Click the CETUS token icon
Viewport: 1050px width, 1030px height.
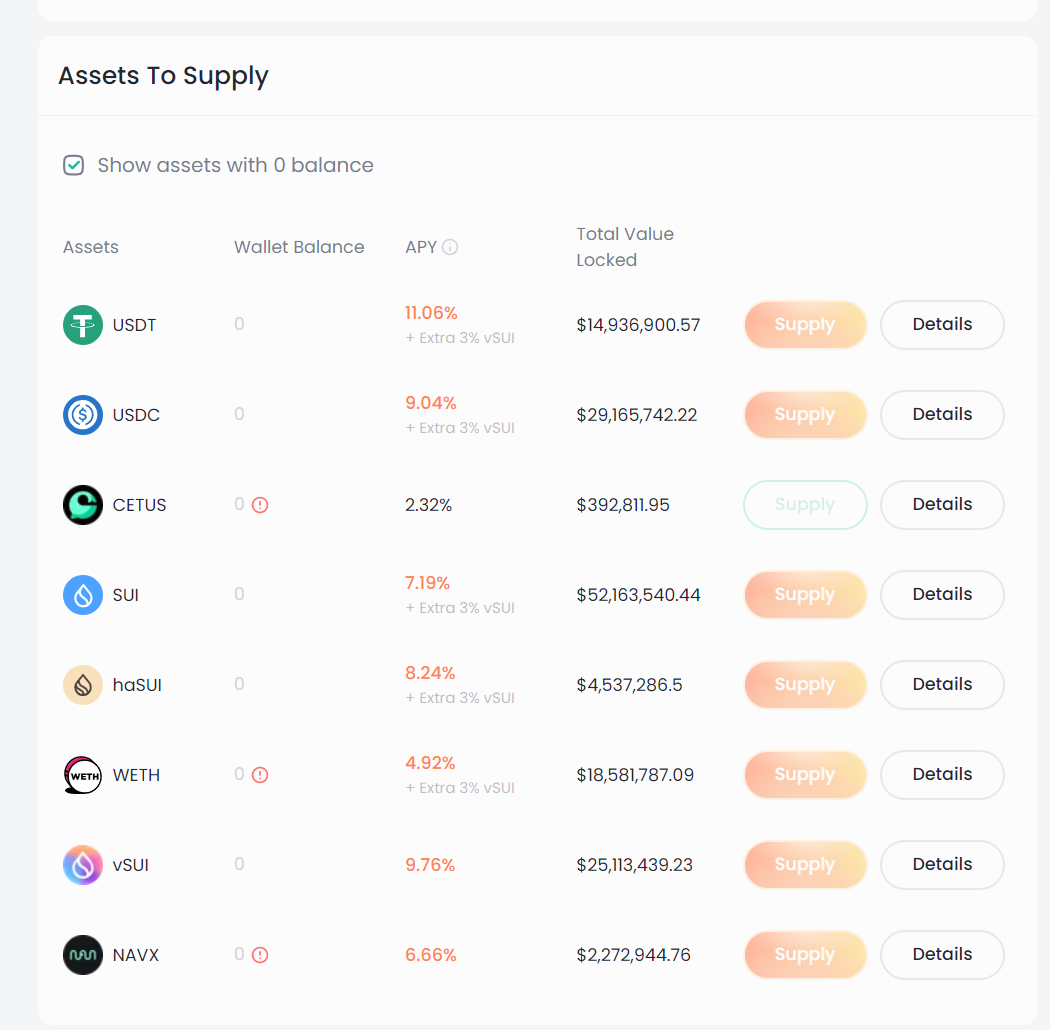coord(83,505)
